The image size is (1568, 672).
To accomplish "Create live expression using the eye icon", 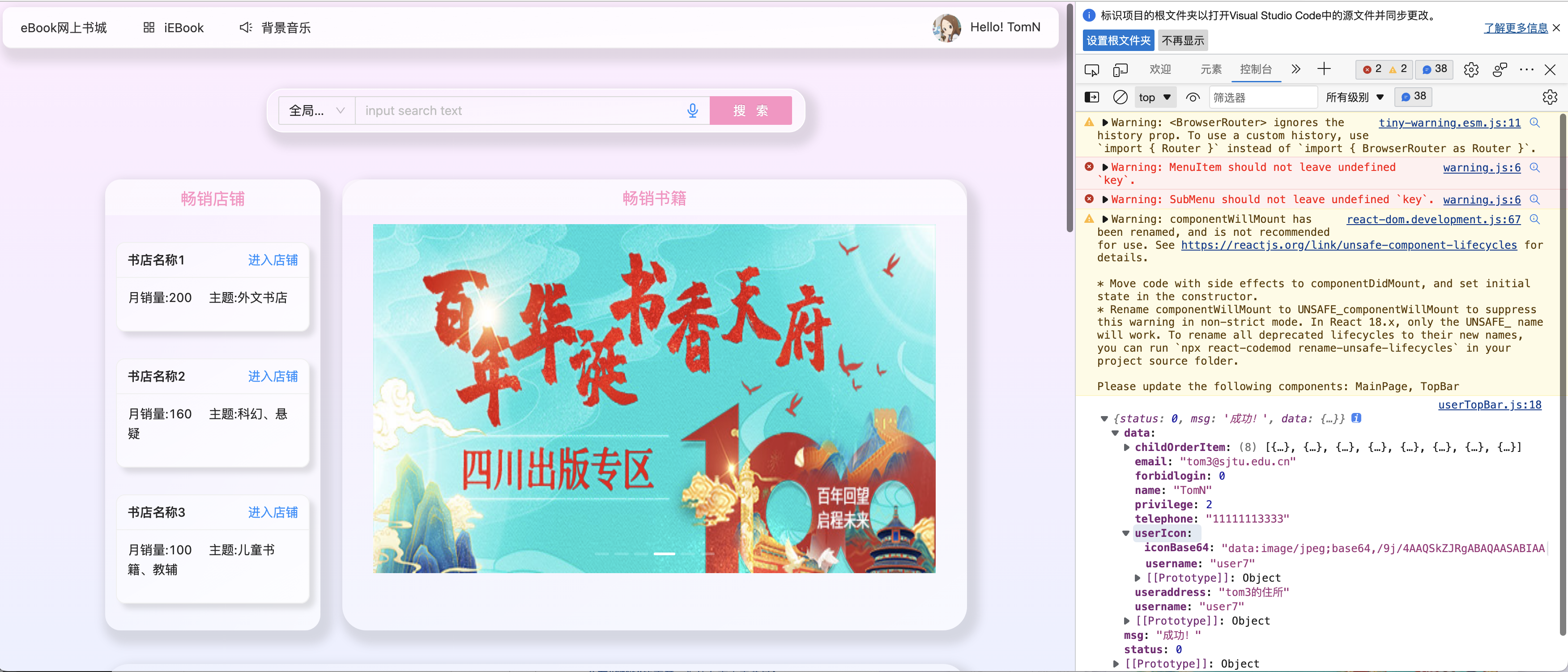I will click(x=1193, y=97).
